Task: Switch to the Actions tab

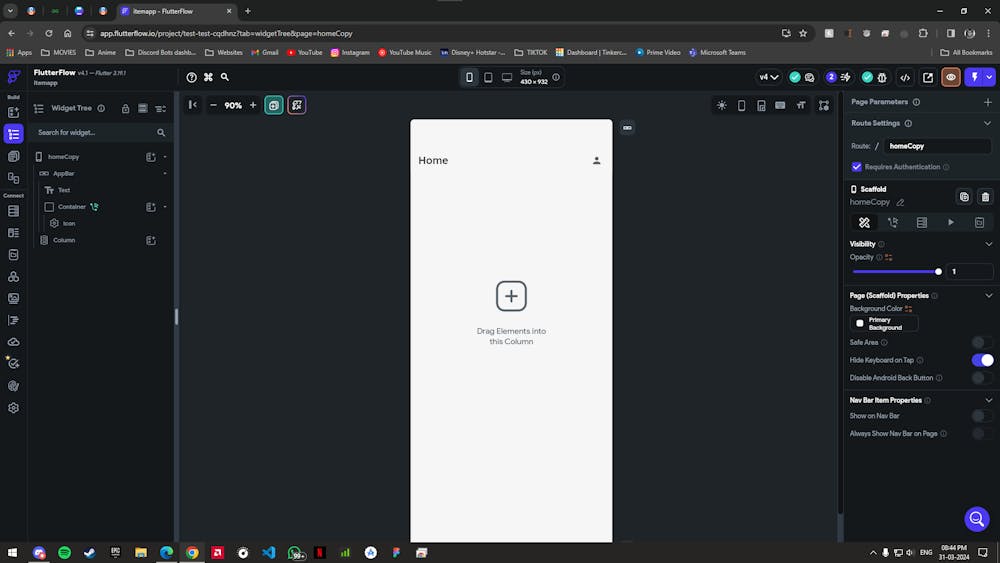Action: tap(893, 223)
